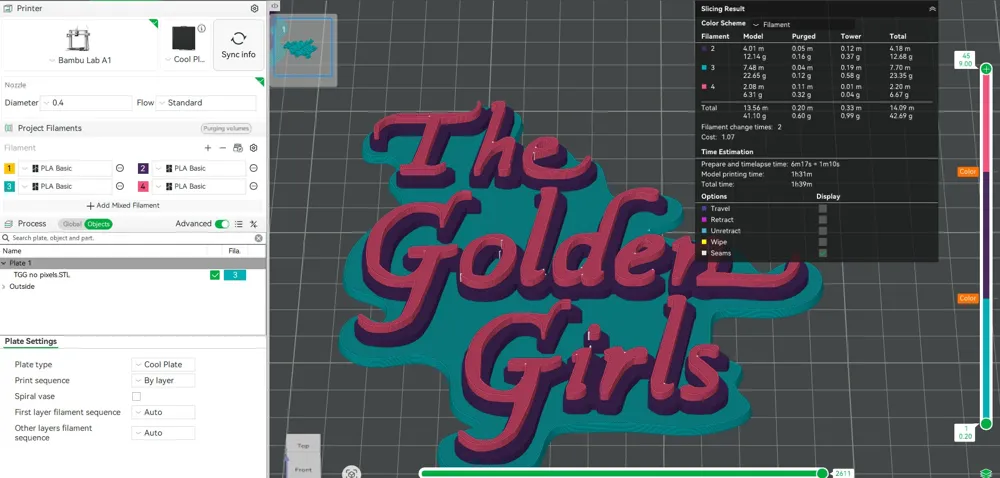
Task: Click the Cool Plate bed image
Action: click(x=184, y=38)
